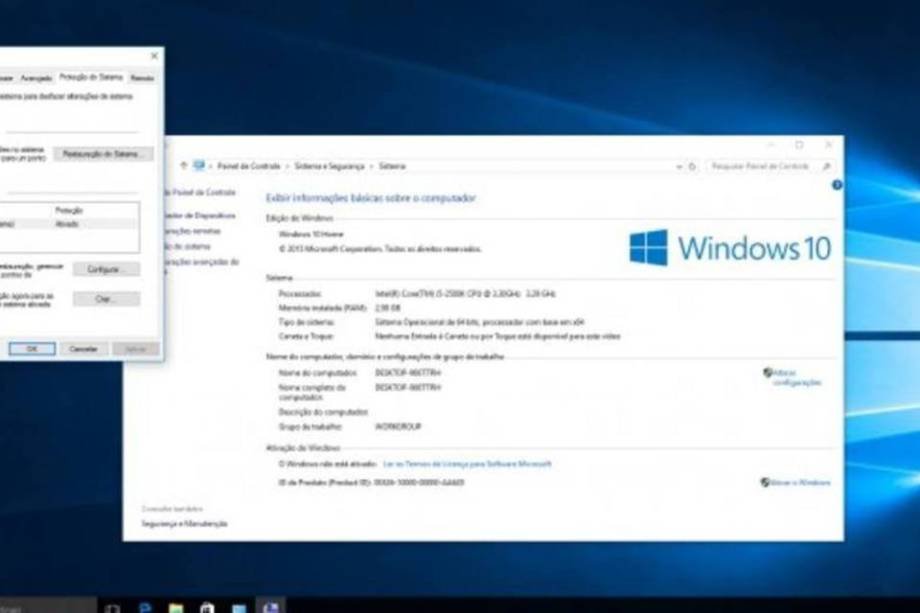Click the Criar restore point button
The height and width of the screenshot is (613, 920).
(106, 299)
